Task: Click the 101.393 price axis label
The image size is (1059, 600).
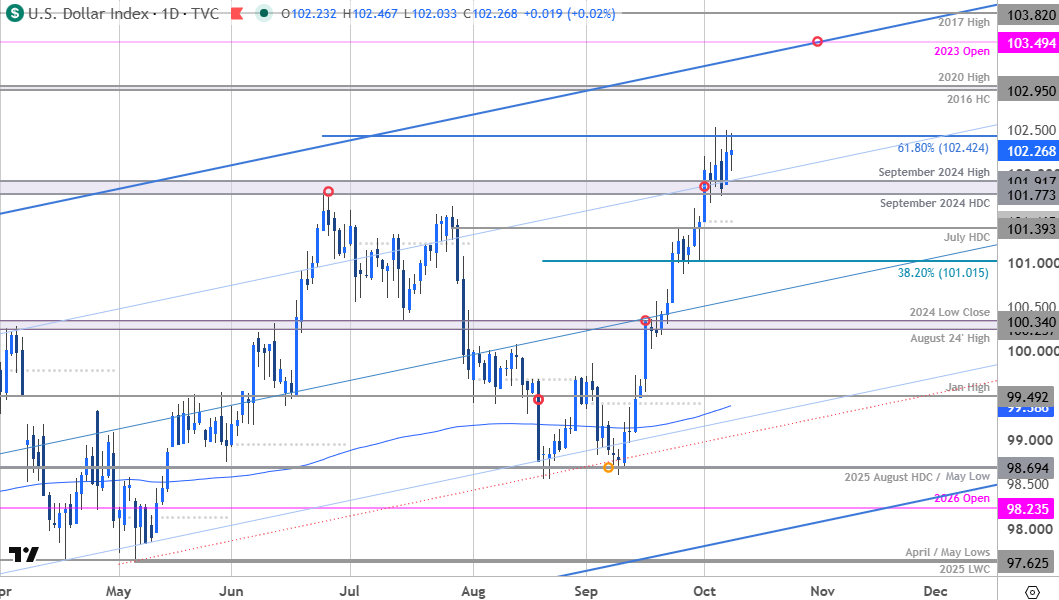Action: [1031, 229]
